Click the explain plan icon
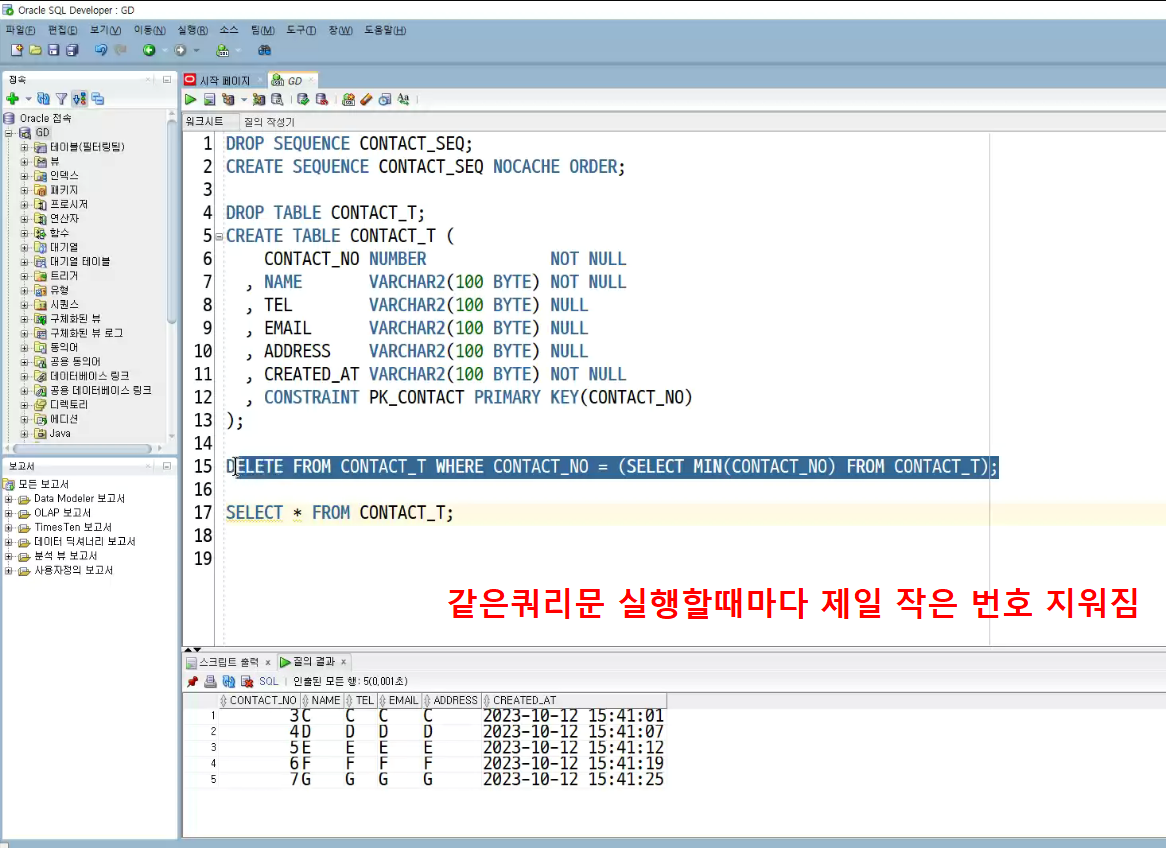The height and width of the screenshot is (848, 1166). (228, 99)
